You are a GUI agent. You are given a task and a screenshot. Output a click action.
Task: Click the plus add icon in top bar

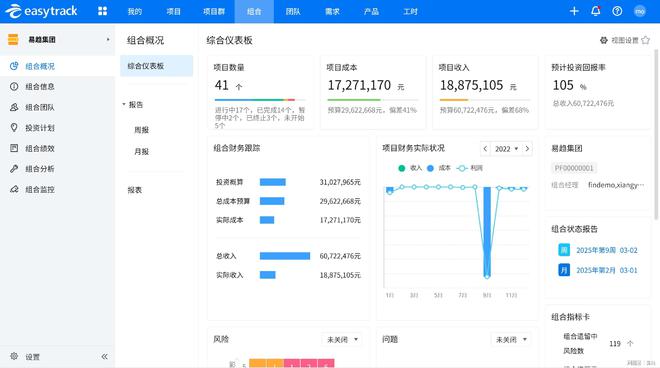[574, 11]
